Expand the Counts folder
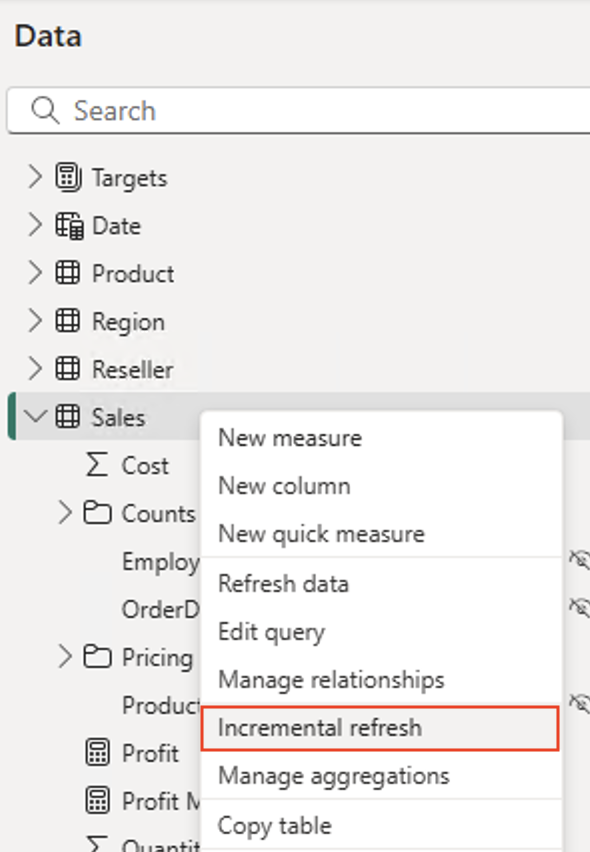 tap(65, 513)
